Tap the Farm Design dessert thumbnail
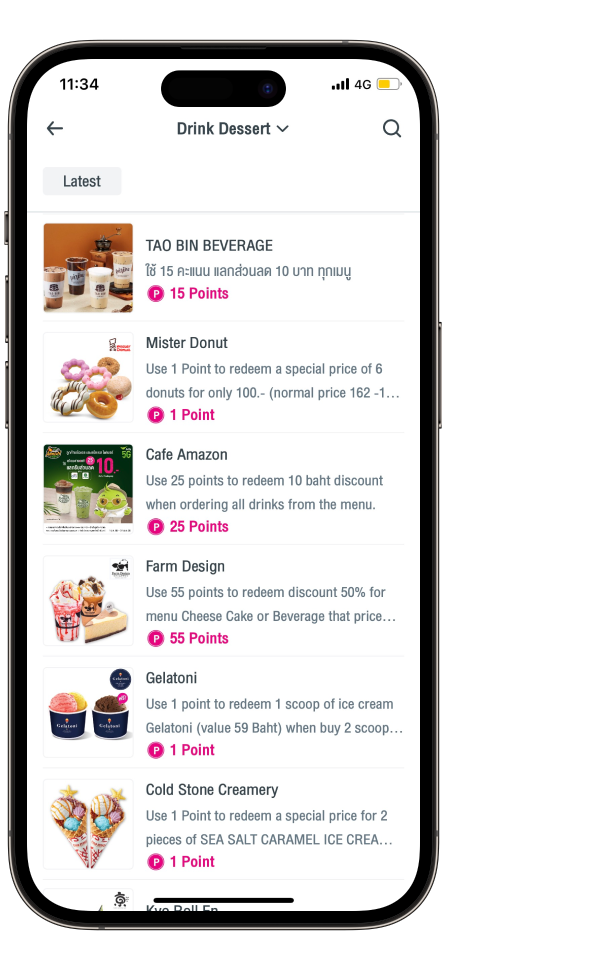The image size is (600, 970). [x=88, y=601]
